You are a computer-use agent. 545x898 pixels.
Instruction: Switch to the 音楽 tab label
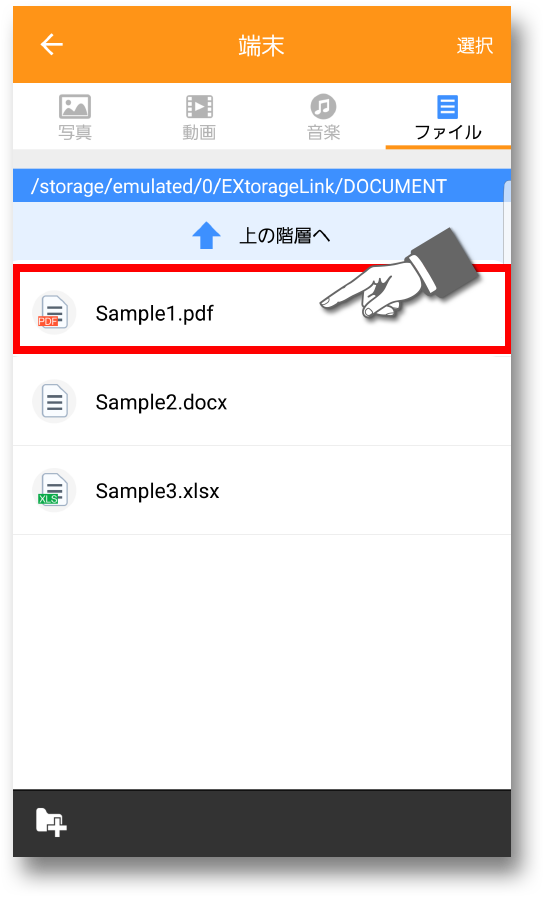(323, 132)
